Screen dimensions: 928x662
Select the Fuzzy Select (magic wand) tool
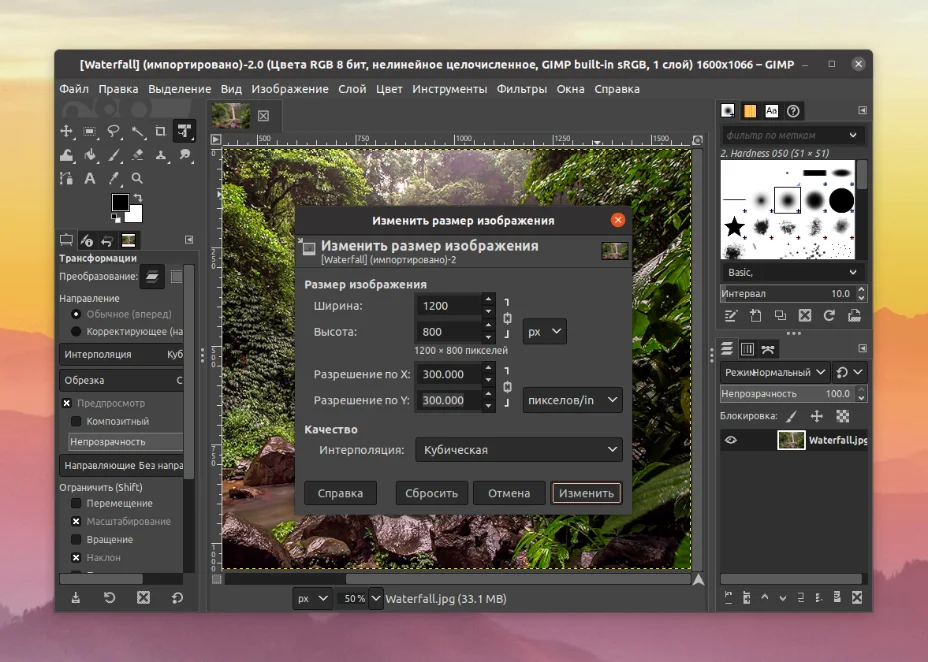click(x=140, y=131)
